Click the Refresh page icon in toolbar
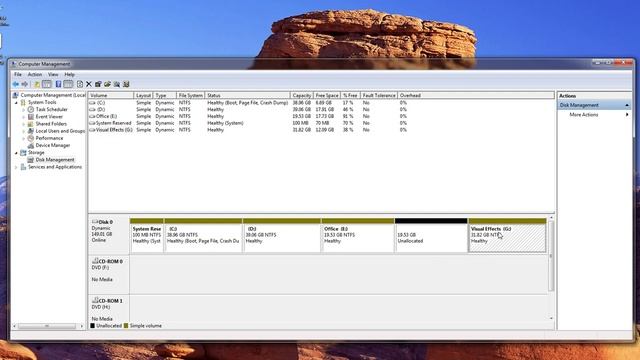 (x=80, y=84)
